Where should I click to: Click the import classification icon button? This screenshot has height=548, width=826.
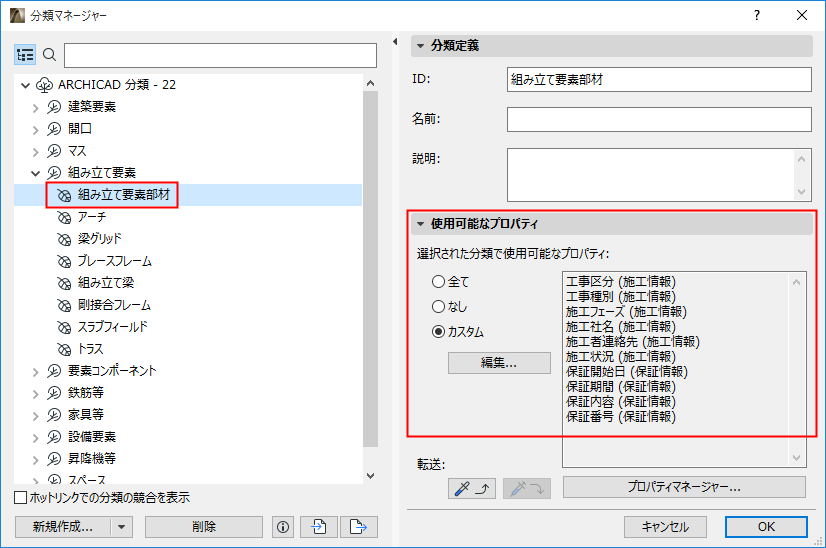click(319, 527)
